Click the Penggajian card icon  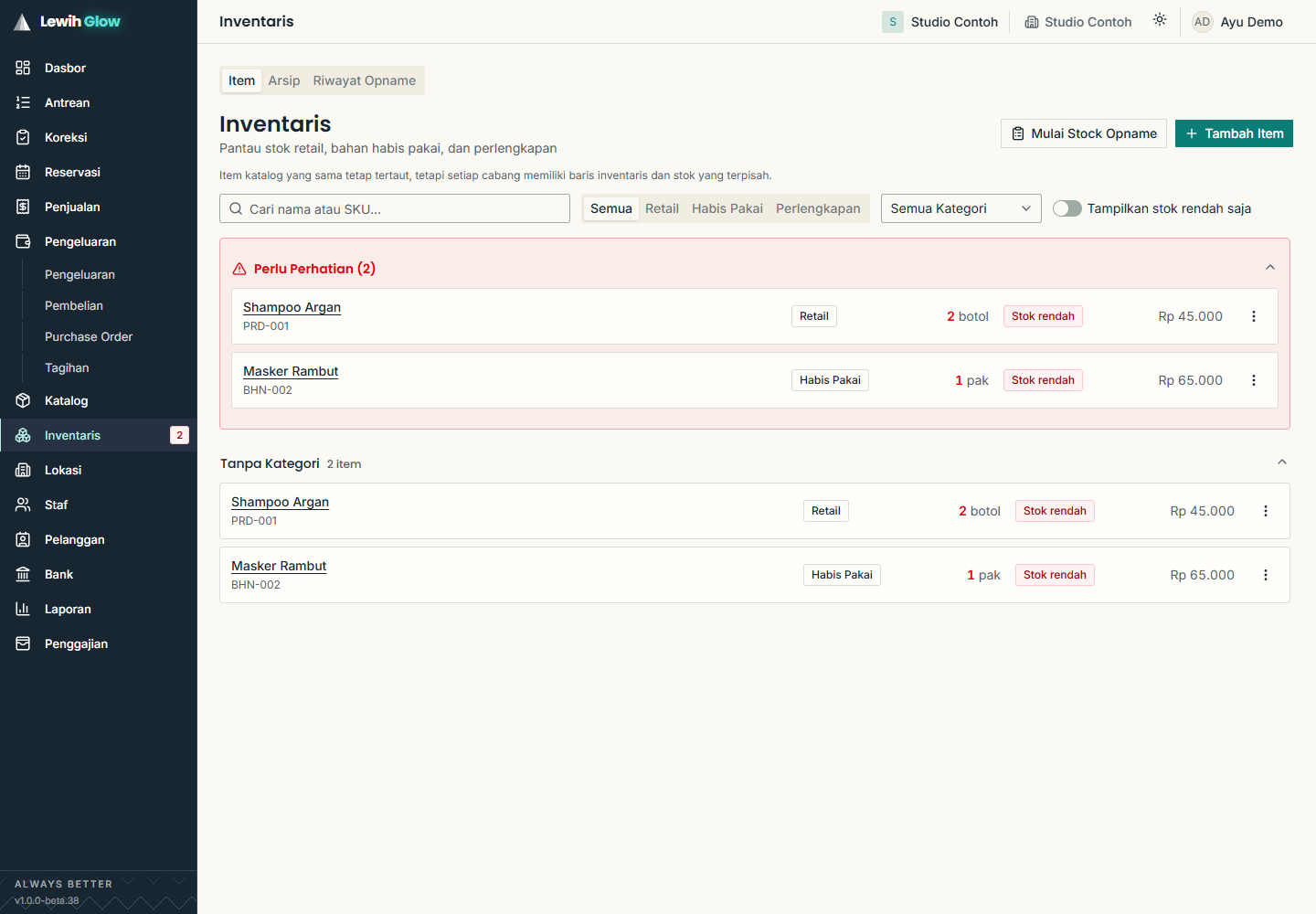click(23, 643)
